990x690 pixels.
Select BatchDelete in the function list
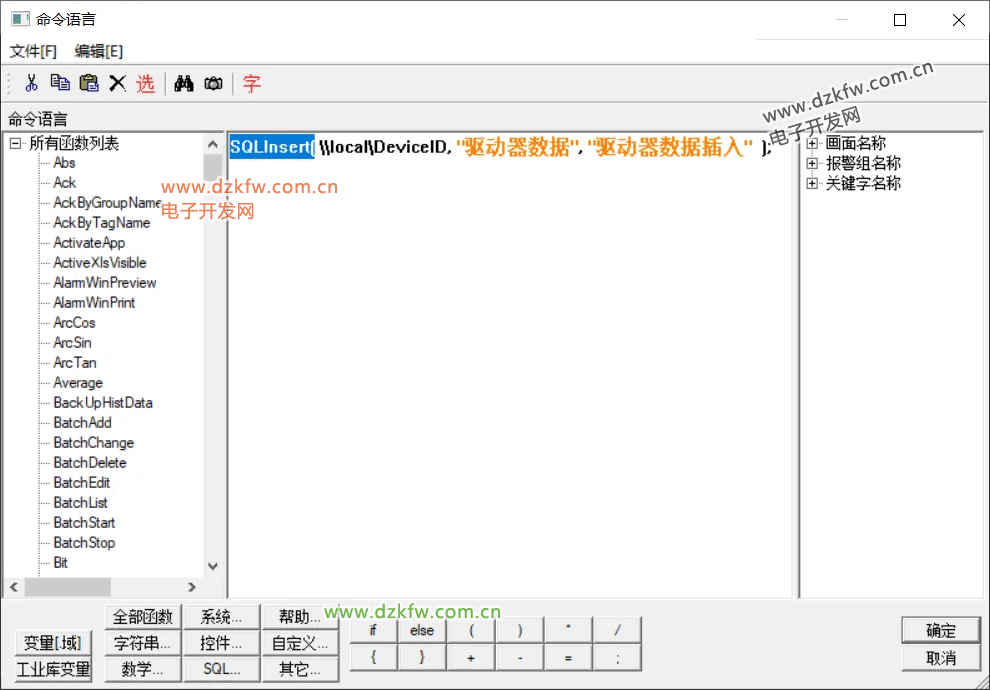[x=90, y=462]
